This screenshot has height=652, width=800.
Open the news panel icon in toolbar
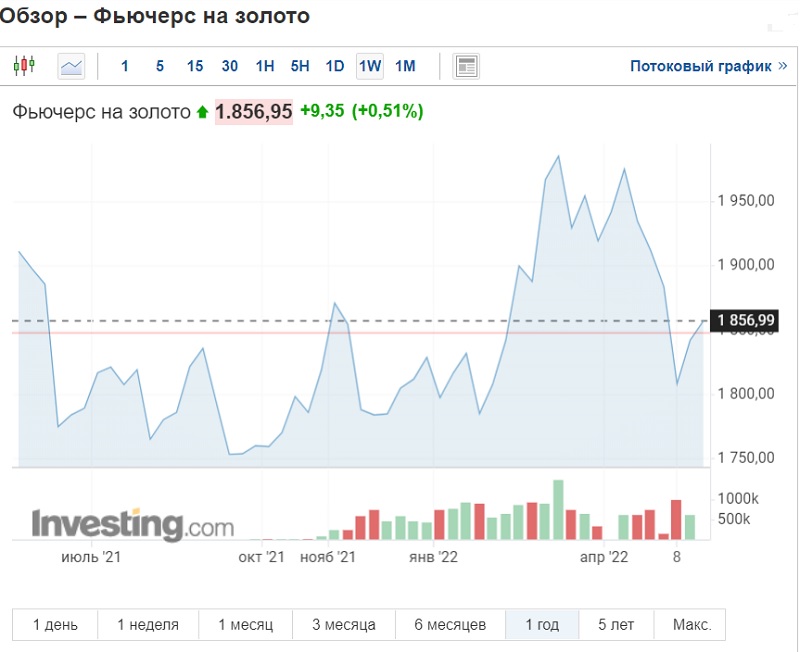[466, 66]
